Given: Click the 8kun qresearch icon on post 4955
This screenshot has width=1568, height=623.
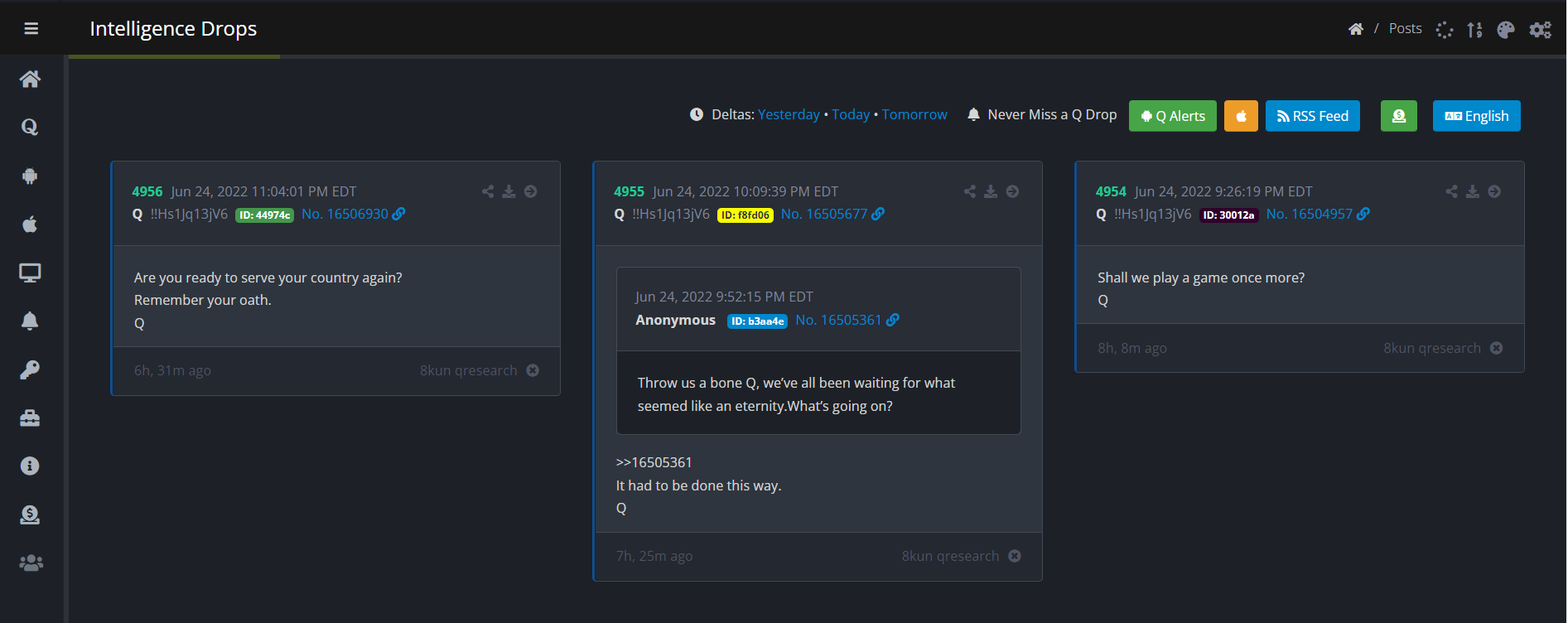Looking at the screenshot, I should (x=1015, y=556).
